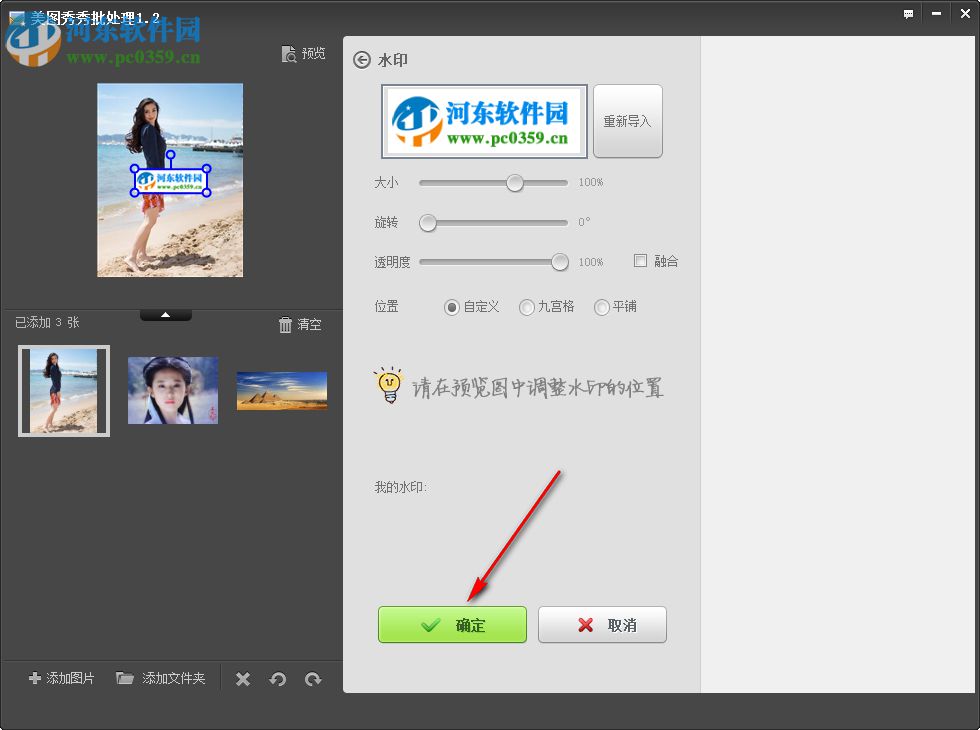This screenshot has height=730, width=980.
Task: Click the trash icon to 清空
Action: [x=286, y=323]
